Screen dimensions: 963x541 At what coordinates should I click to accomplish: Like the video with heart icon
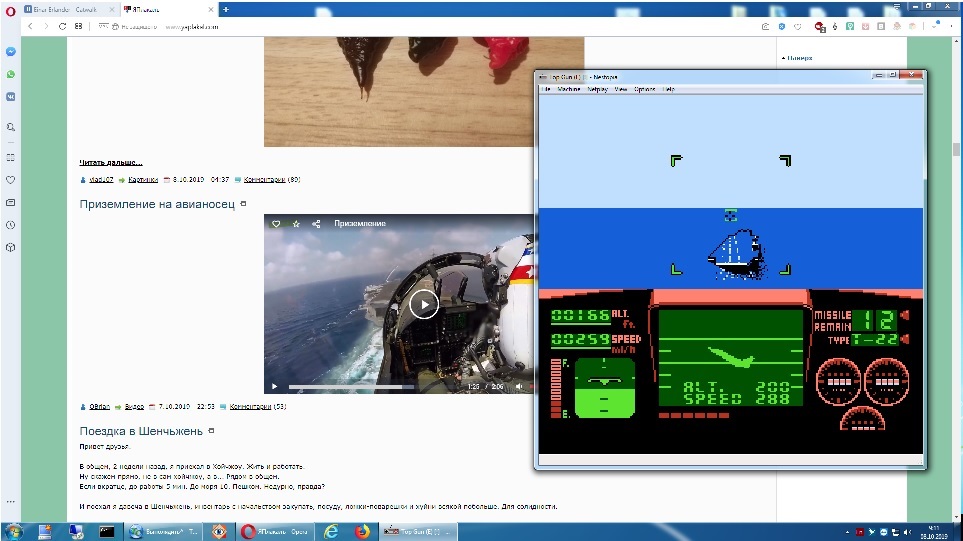pos(276,224)
